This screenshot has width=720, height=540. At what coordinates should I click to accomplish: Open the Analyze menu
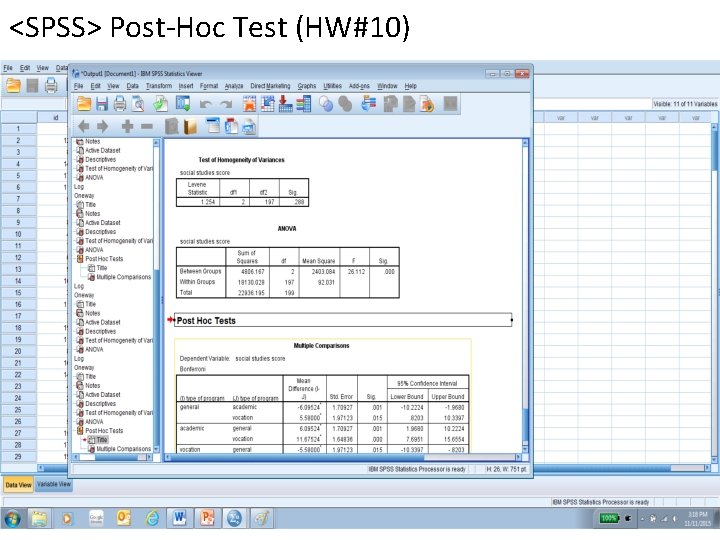point(234,86)
